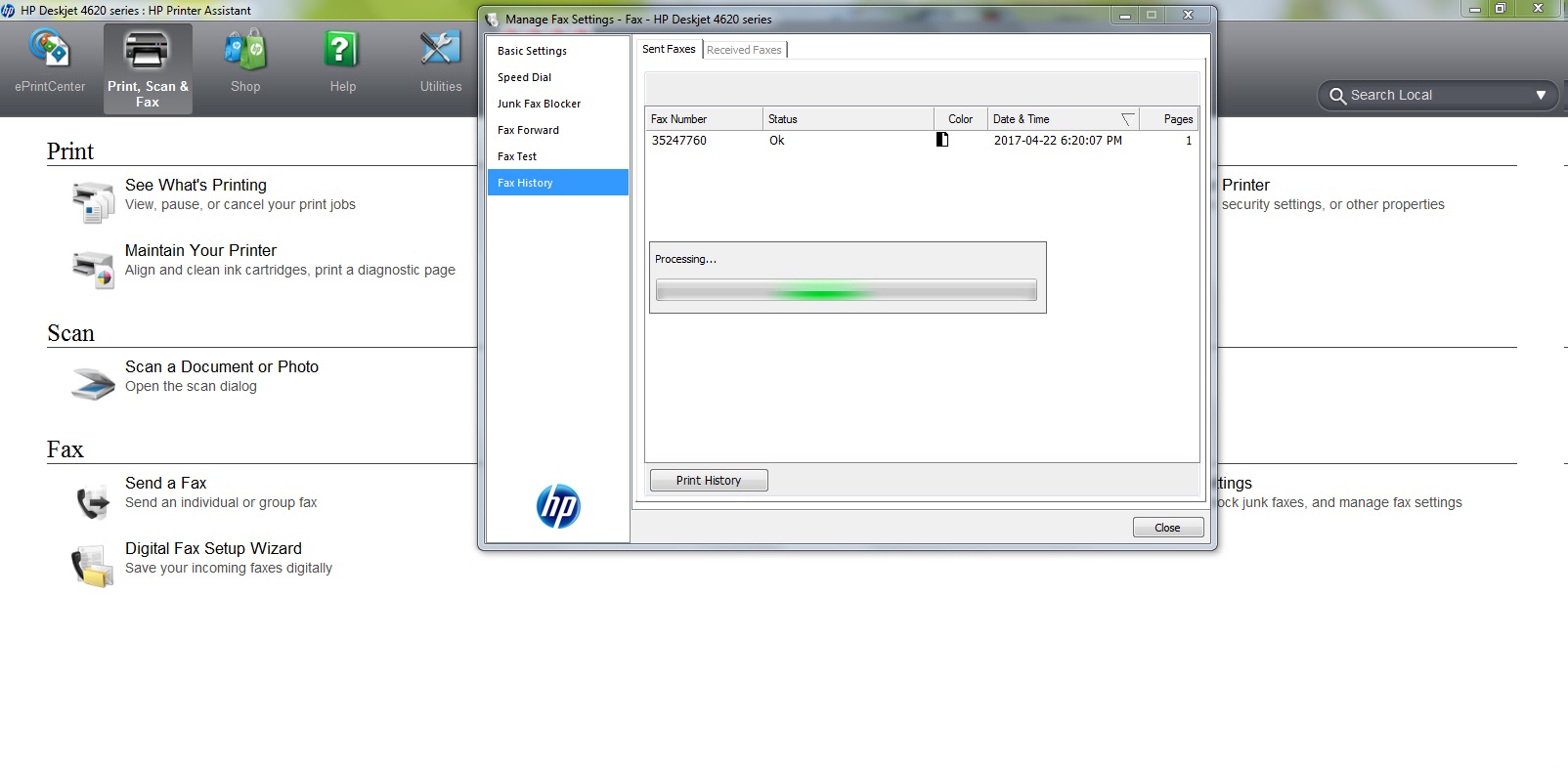Click the Print History button
The width and height of the screenshot is (1568, 768).
[x=709, y=481]
